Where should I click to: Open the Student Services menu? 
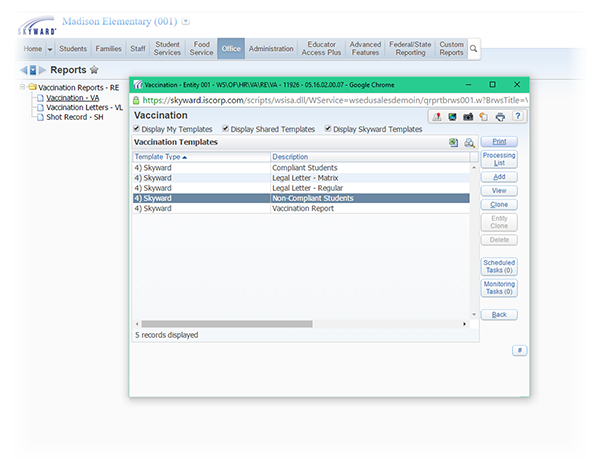point(167,49)
